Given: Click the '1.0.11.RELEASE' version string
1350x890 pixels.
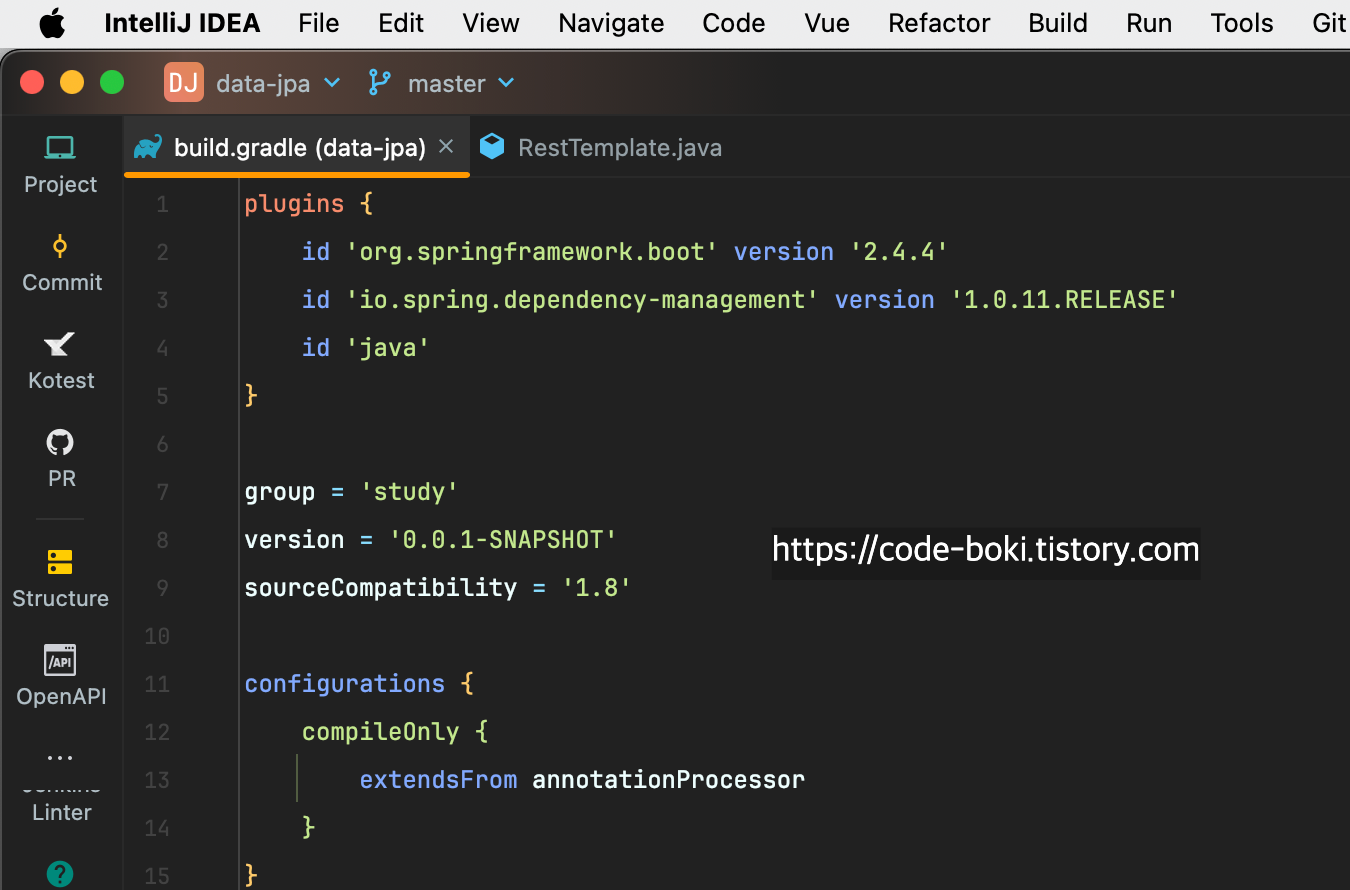Looking at the screenshot, I should (x=1064, y=300).
